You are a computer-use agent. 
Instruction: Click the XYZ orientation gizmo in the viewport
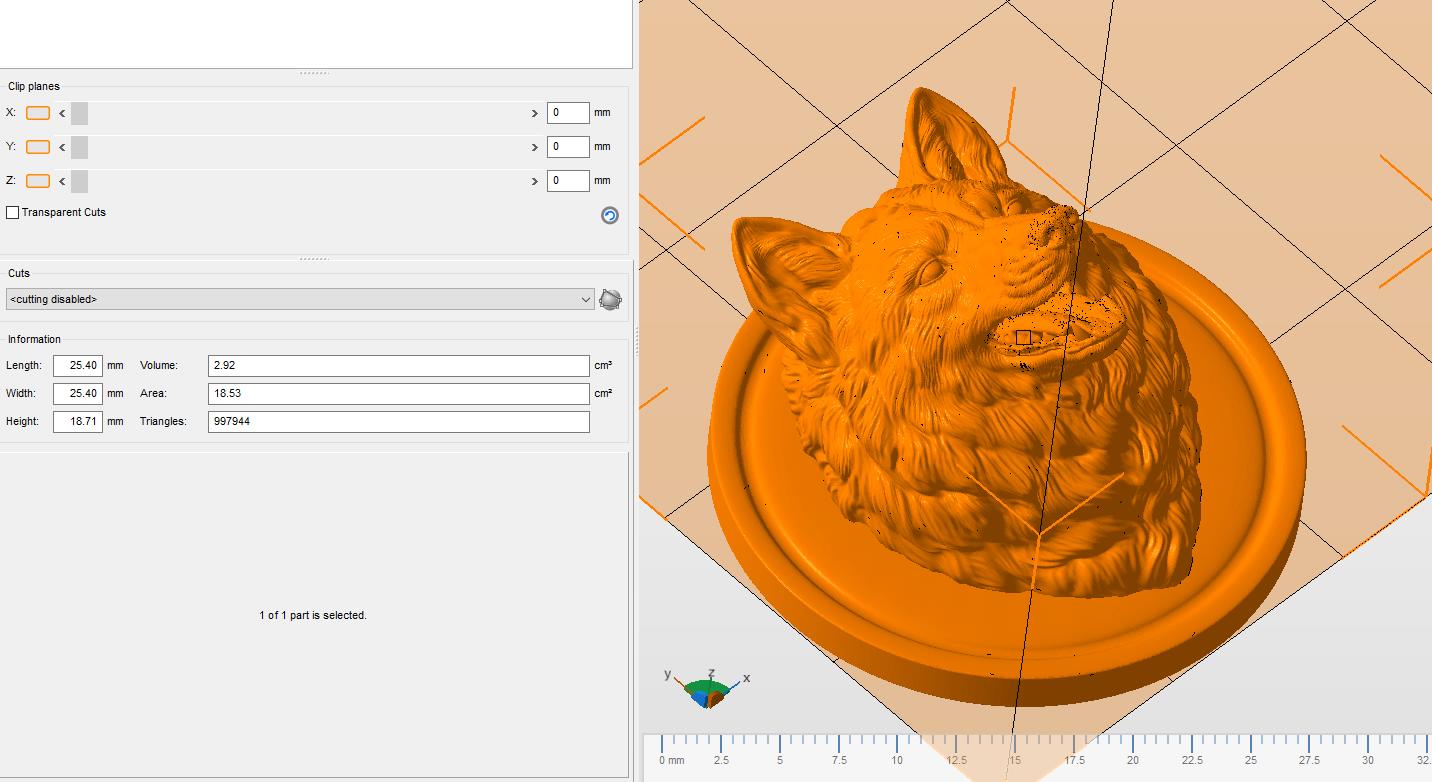click(x=708, y=687)
